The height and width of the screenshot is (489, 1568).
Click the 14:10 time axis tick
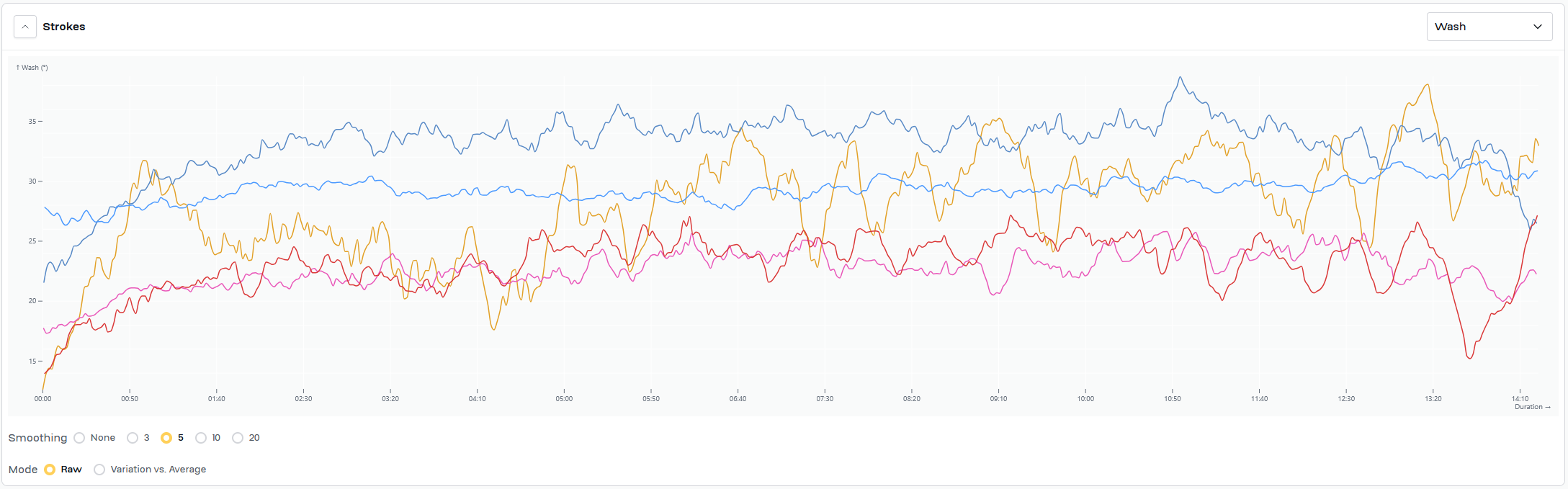coord(1520,398)
